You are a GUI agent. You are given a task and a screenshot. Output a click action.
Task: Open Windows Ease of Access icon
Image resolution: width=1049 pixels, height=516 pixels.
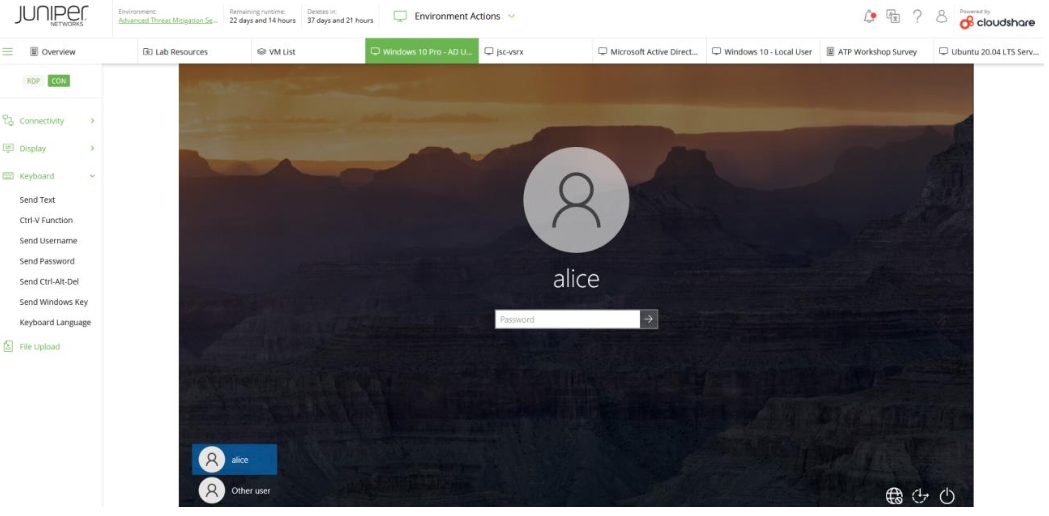click(x=921, y=495)
